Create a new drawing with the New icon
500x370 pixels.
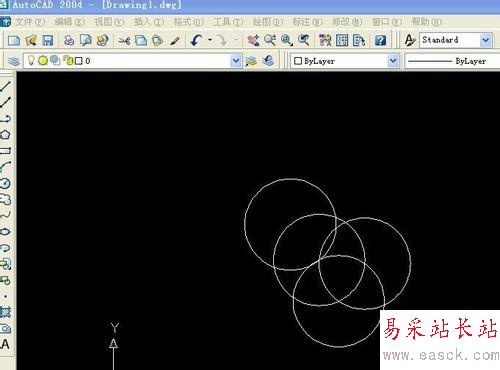pos(14,40)
